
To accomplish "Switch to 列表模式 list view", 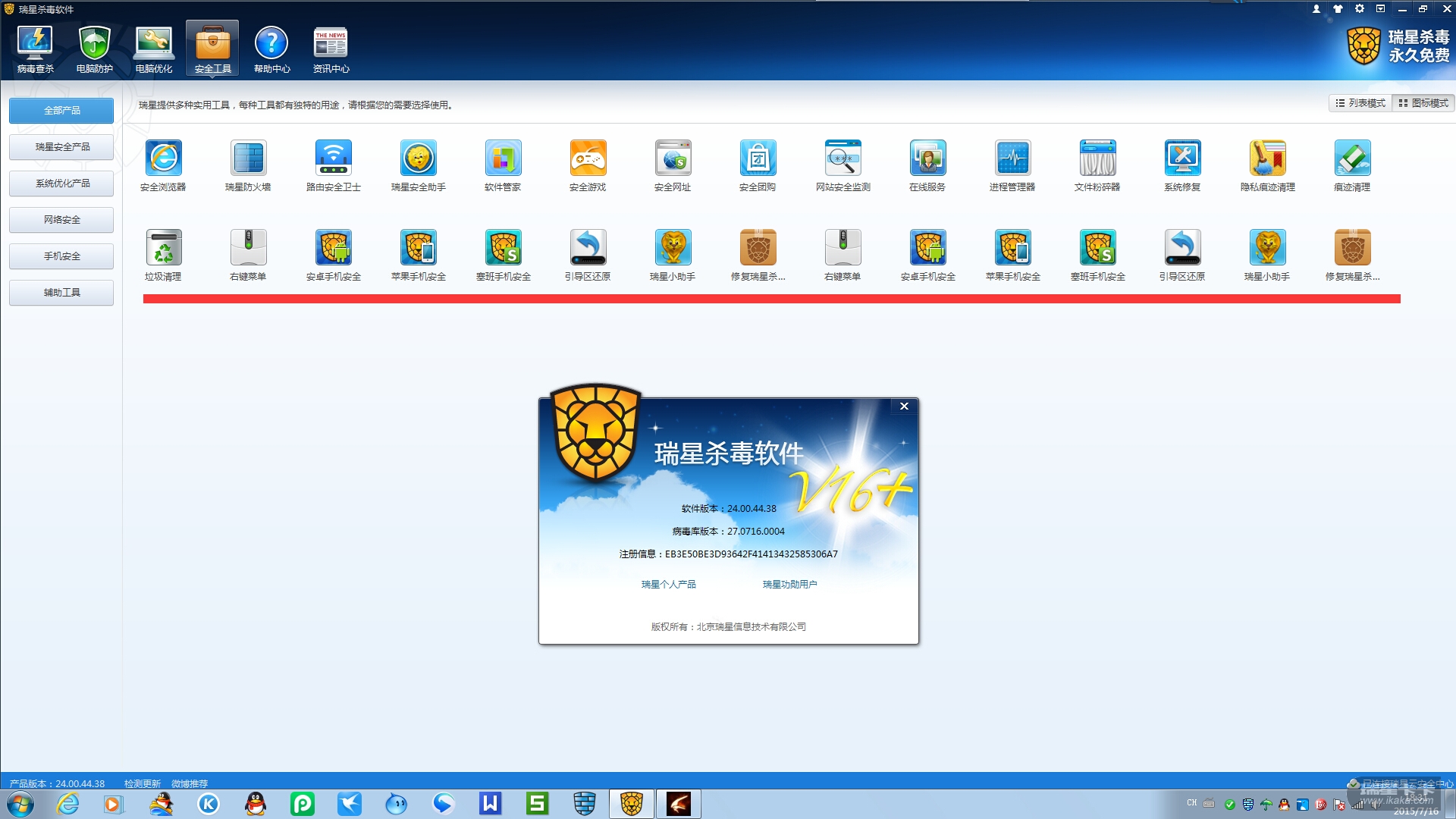I will click(1360, 103).
